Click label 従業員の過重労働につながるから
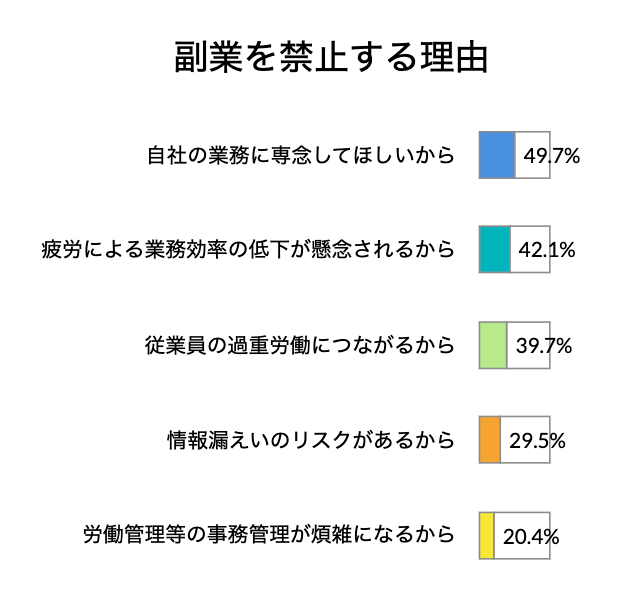Screen dimensions: 636x600 (x=299, y=345)
